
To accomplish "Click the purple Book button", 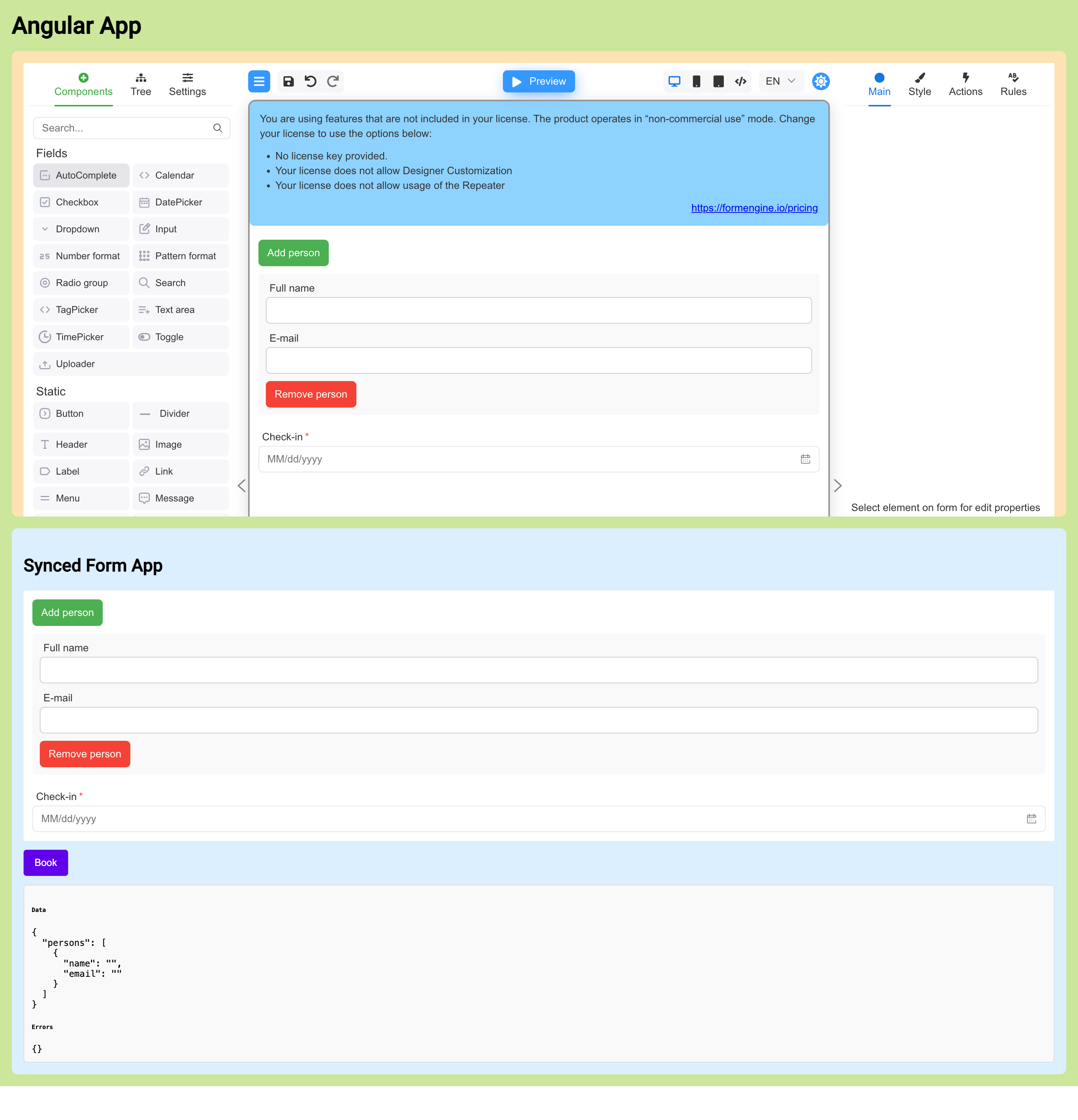I will 46,862.
